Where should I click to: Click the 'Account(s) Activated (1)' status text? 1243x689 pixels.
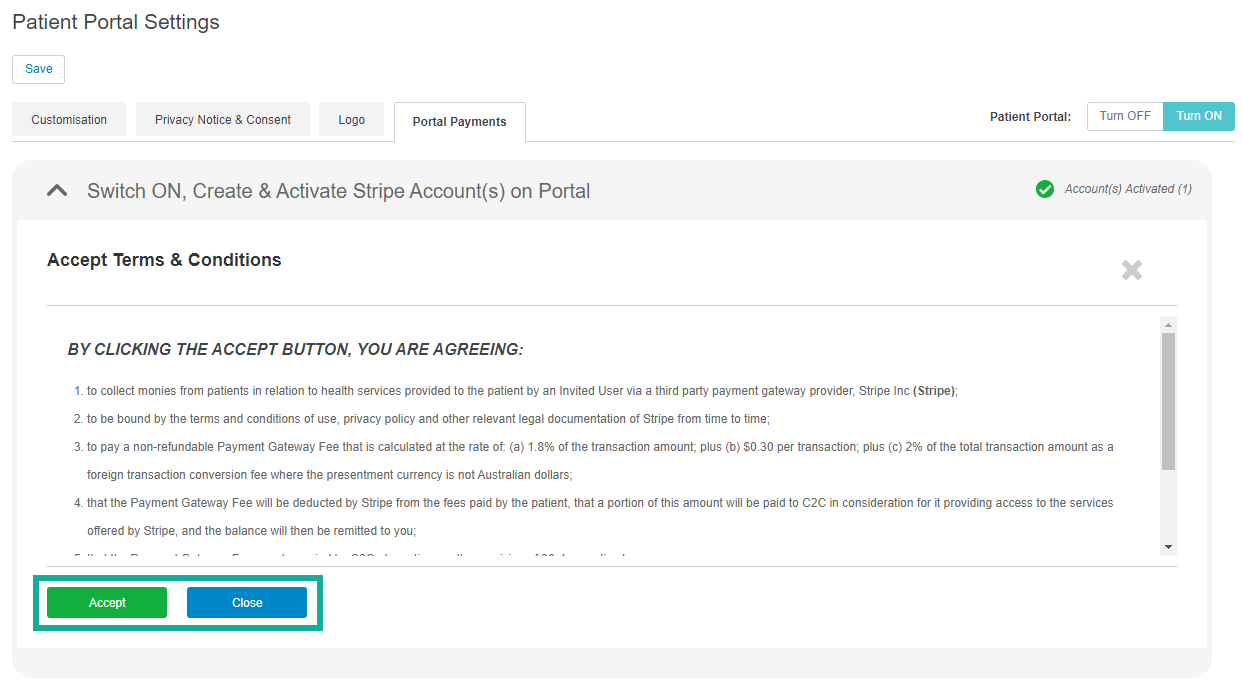coord(1128,189)
